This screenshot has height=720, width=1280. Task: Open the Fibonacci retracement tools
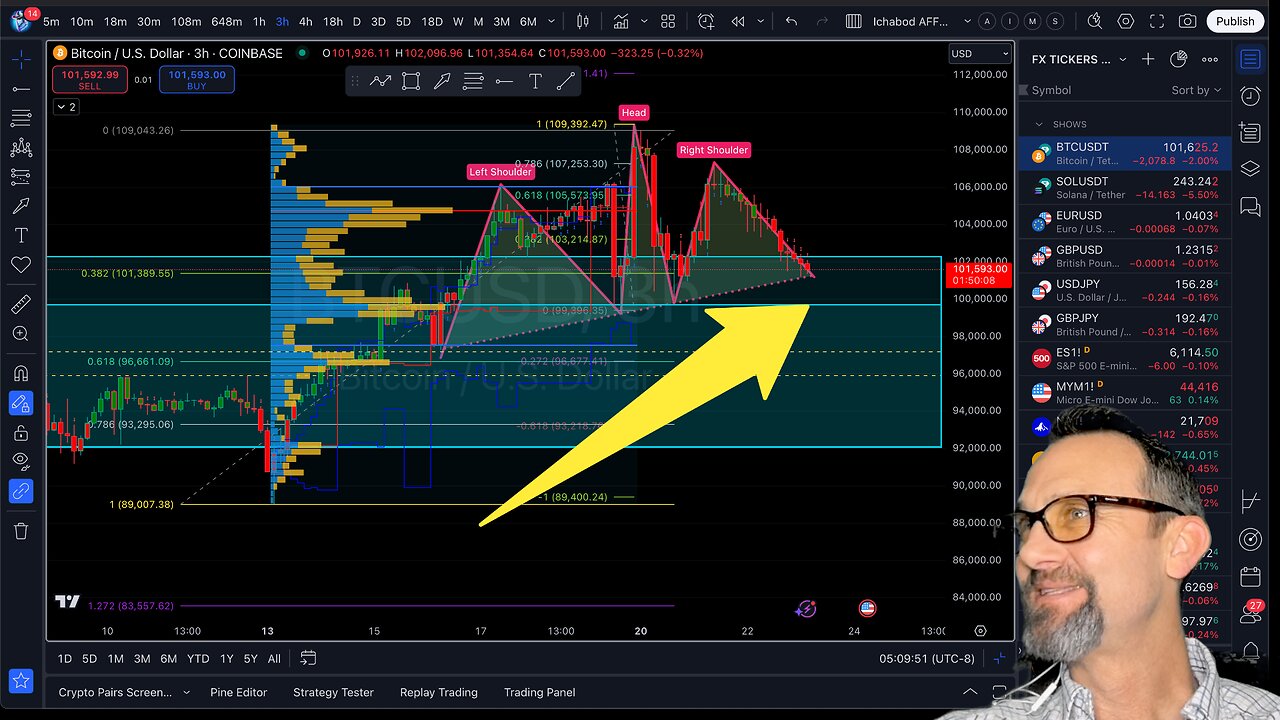(21, 119)
